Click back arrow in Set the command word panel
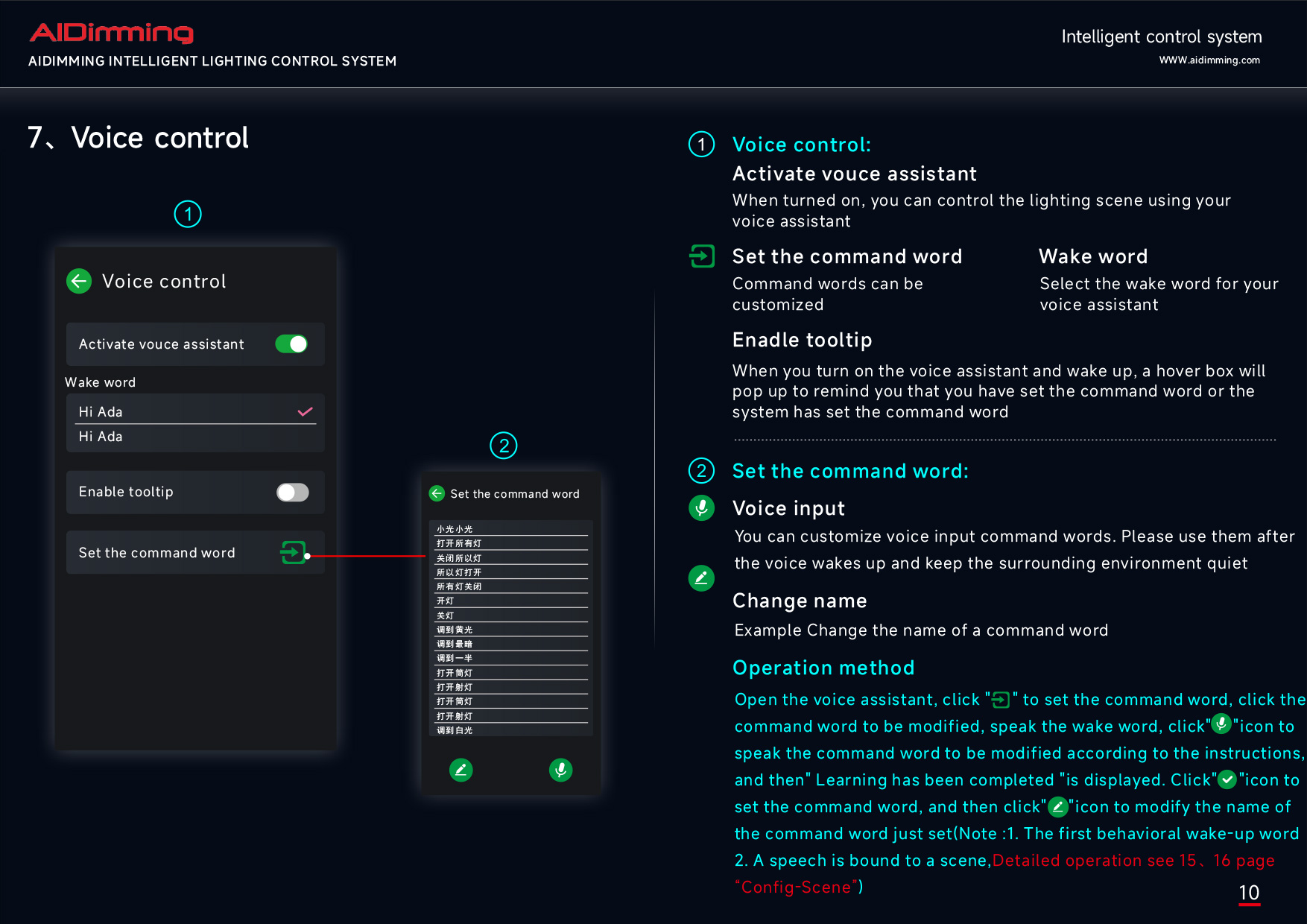Viewport: 1307px width, 924px height. coord(437,493)
